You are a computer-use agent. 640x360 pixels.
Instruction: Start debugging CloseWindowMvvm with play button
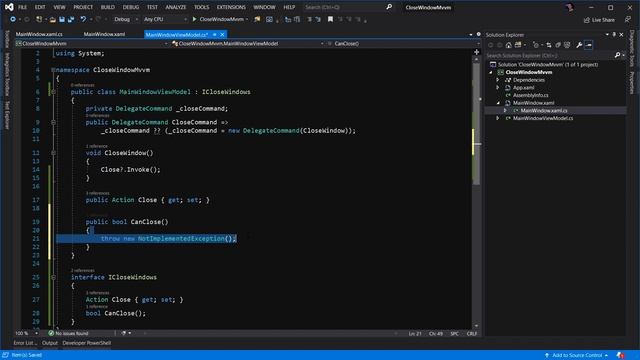click(x=195, y=19)
